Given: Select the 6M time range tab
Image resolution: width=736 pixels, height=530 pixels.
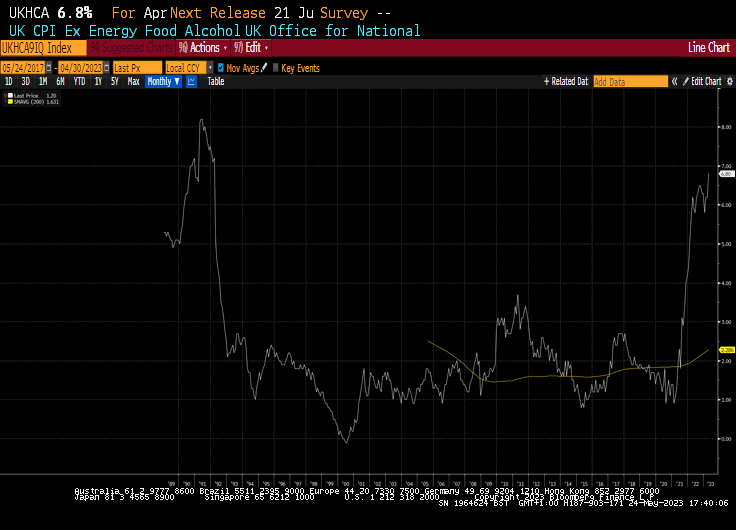Looking at the screenshot, I should point(60,82).
